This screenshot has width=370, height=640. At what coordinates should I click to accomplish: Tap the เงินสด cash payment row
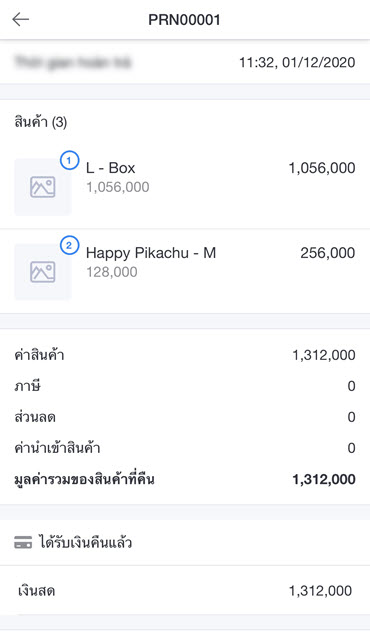coord(185,591)
